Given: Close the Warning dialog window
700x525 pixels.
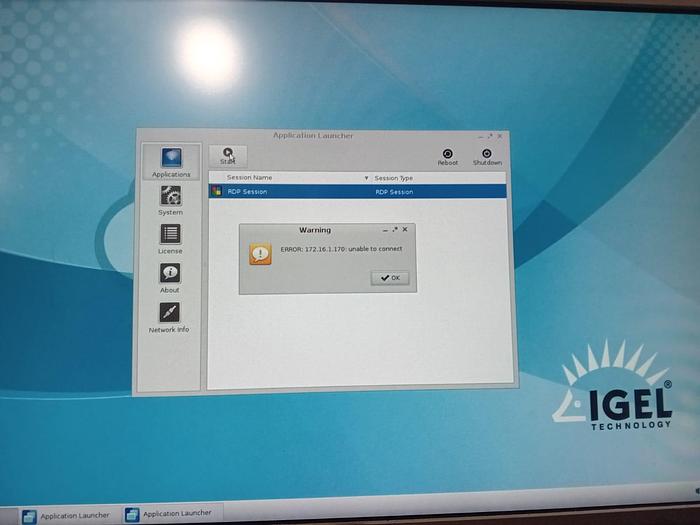Looking at the screenshot, I should click(x=405, y=229).
